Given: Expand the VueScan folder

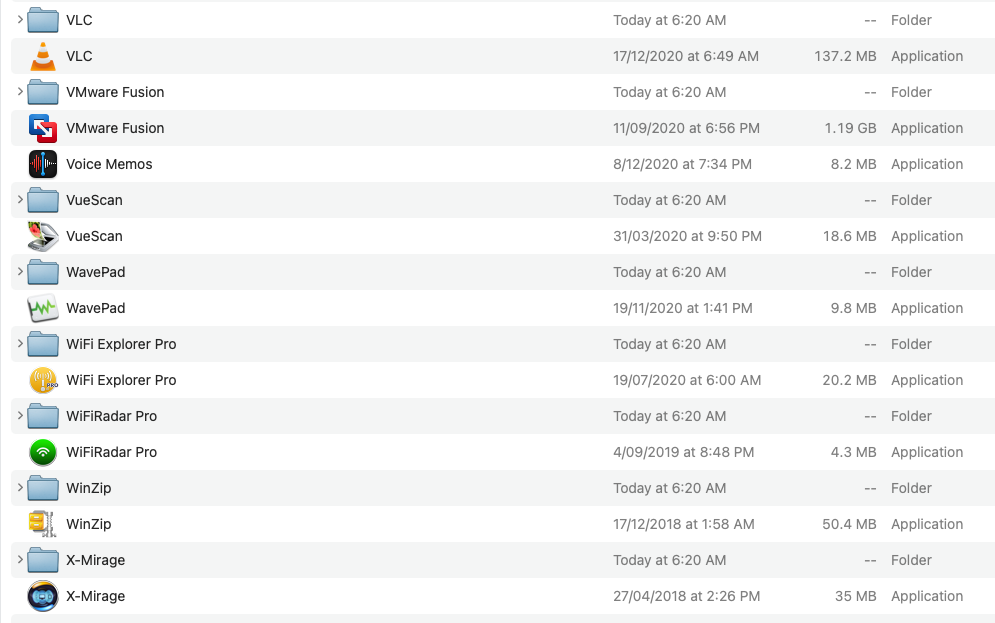Looking at the screenshot, I should coord(20,200).
